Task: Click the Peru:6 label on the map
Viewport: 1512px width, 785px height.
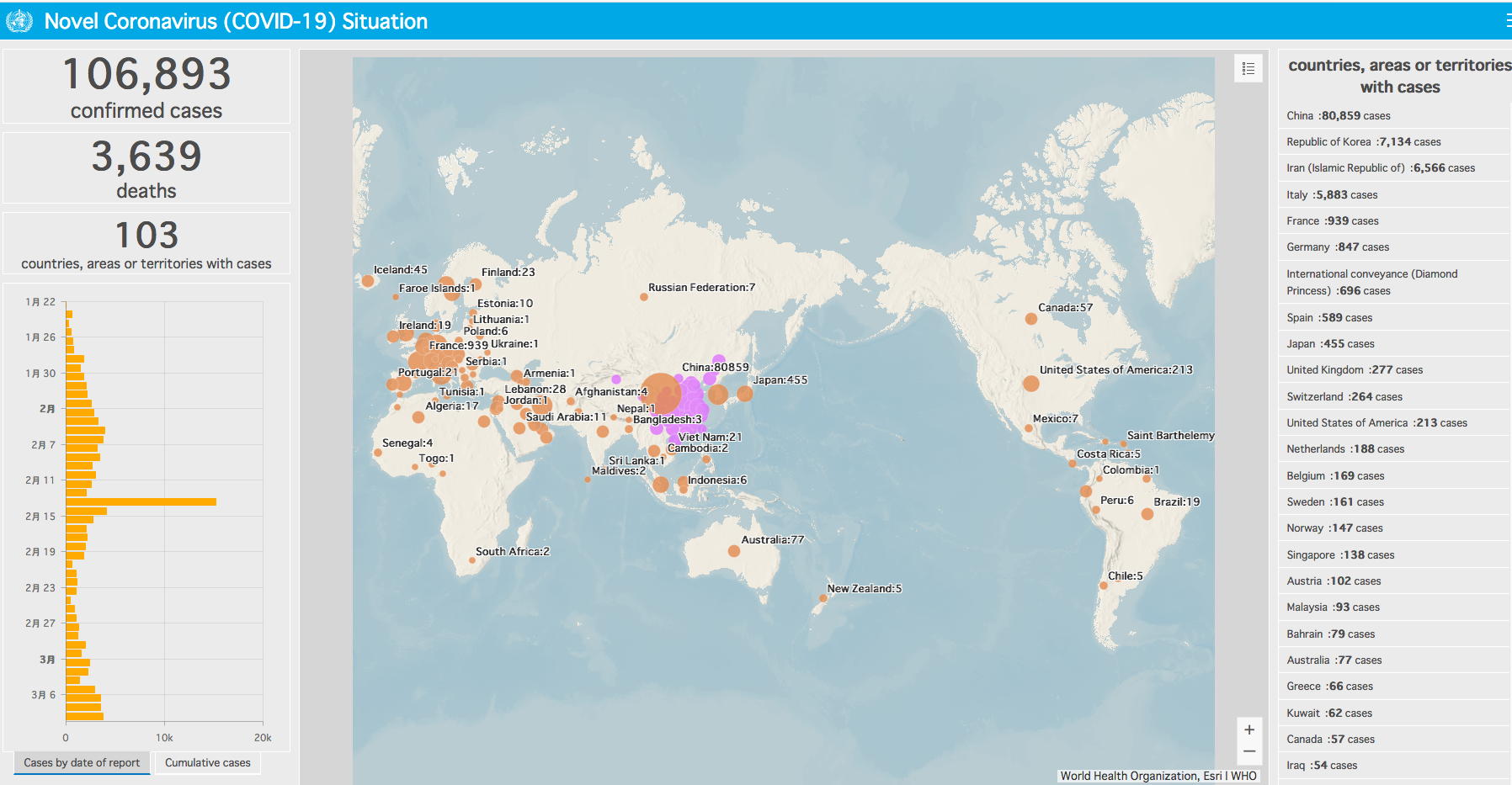Action: point(1116,501)
